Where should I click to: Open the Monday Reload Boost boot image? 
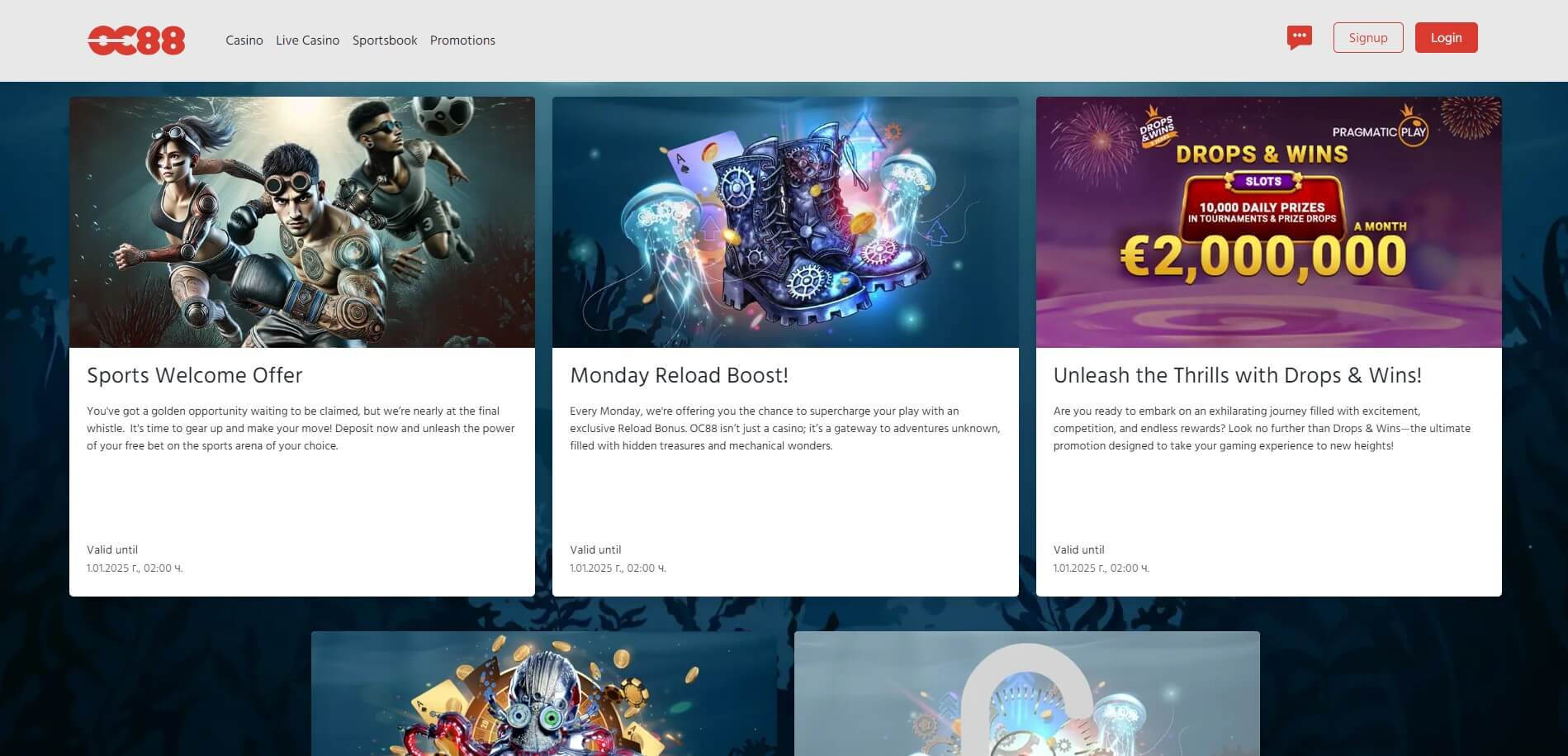(x=785, y=222)
